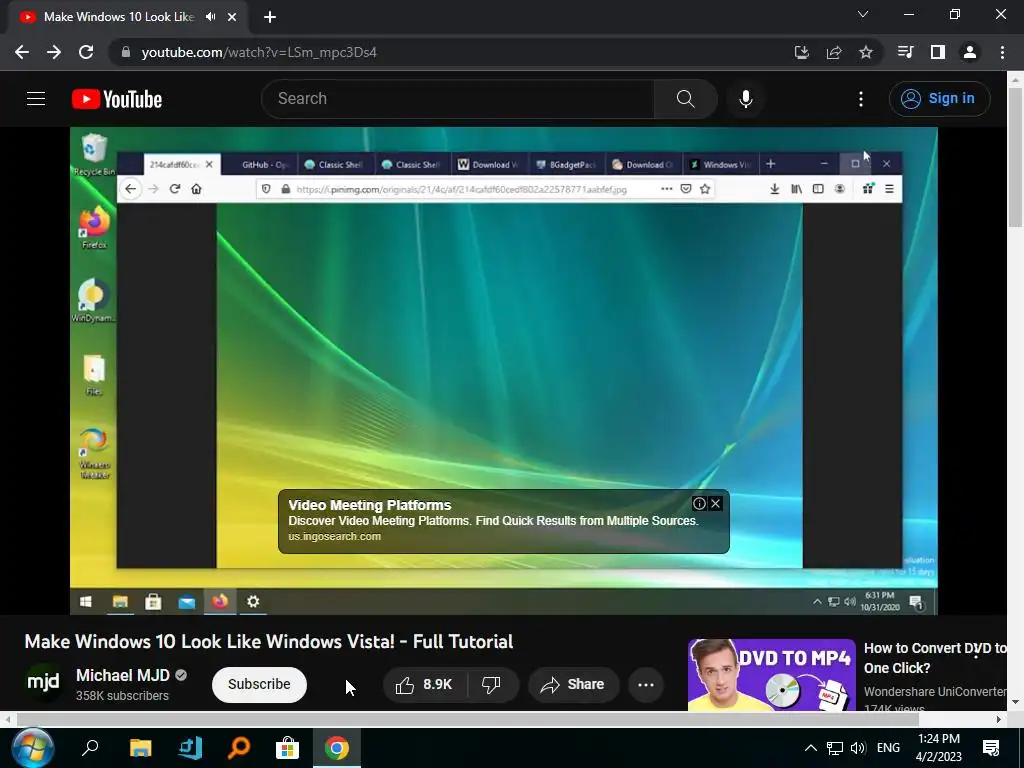
Task: Open notification center icon
Action: (x=991, y=748)
